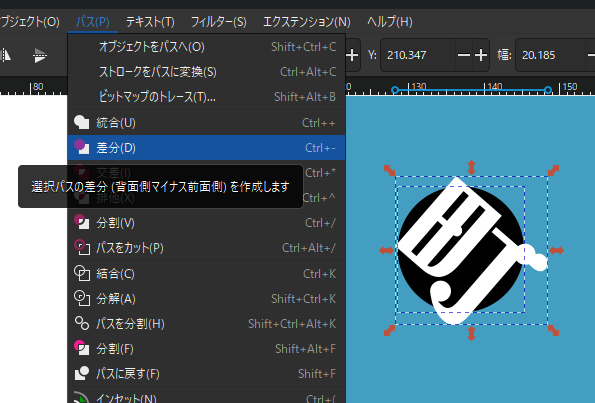Choose ビットマップのトレース(T)... entry
The width and height of the screenshot is (595, 403).
[206, 97]
